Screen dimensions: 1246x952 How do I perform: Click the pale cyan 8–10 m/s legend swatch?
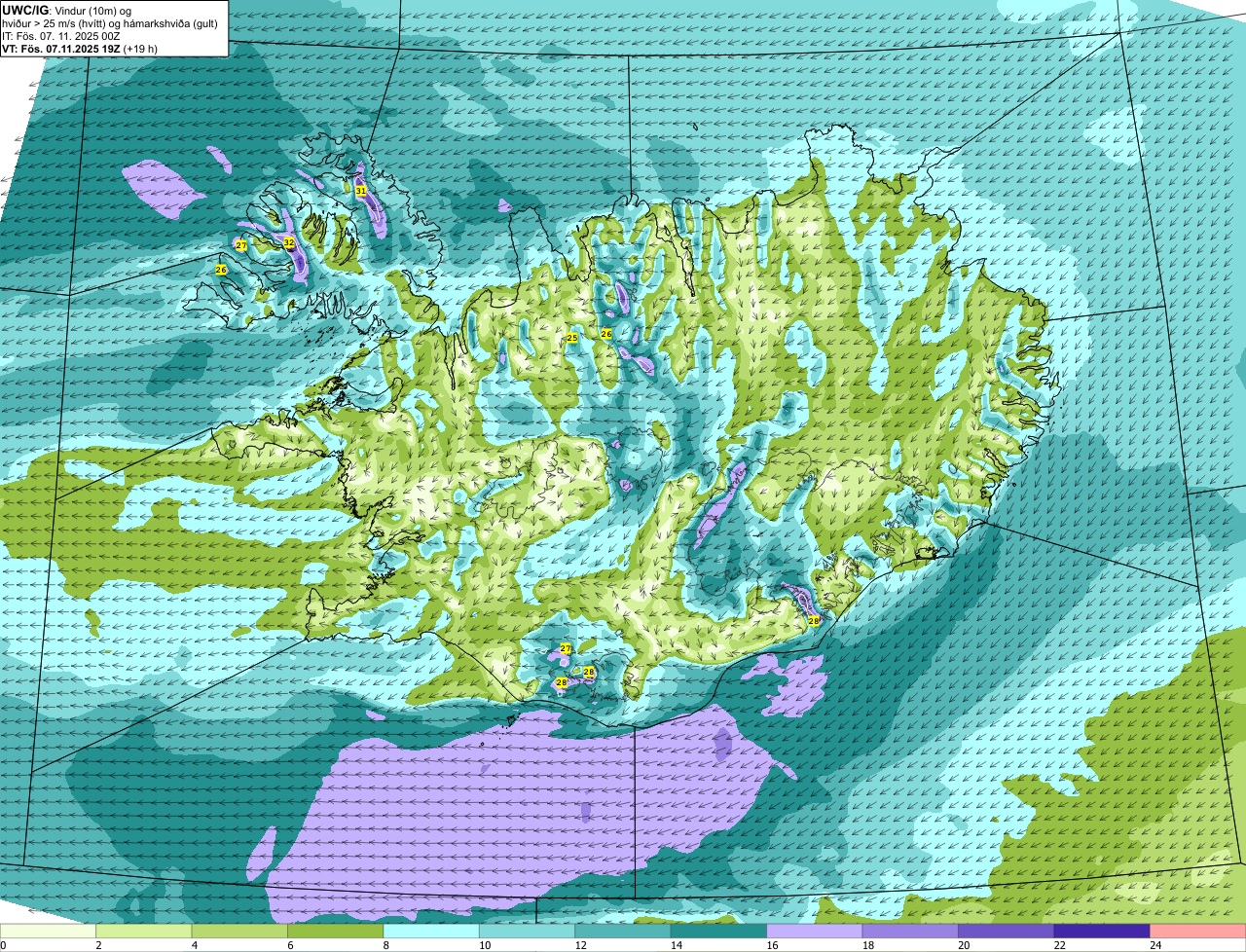point(431,932)
